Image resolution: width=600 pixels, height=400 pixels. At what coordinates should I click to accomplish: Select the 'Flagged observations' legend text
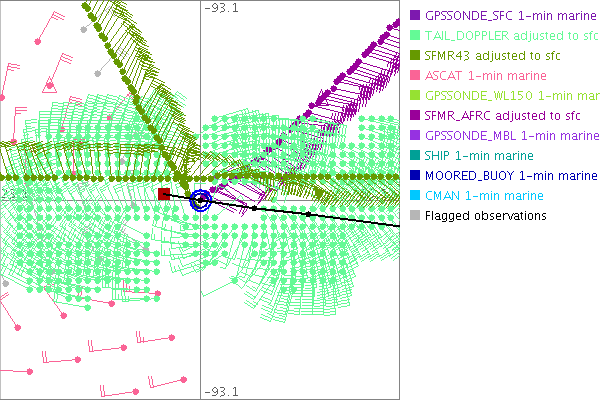485,215
